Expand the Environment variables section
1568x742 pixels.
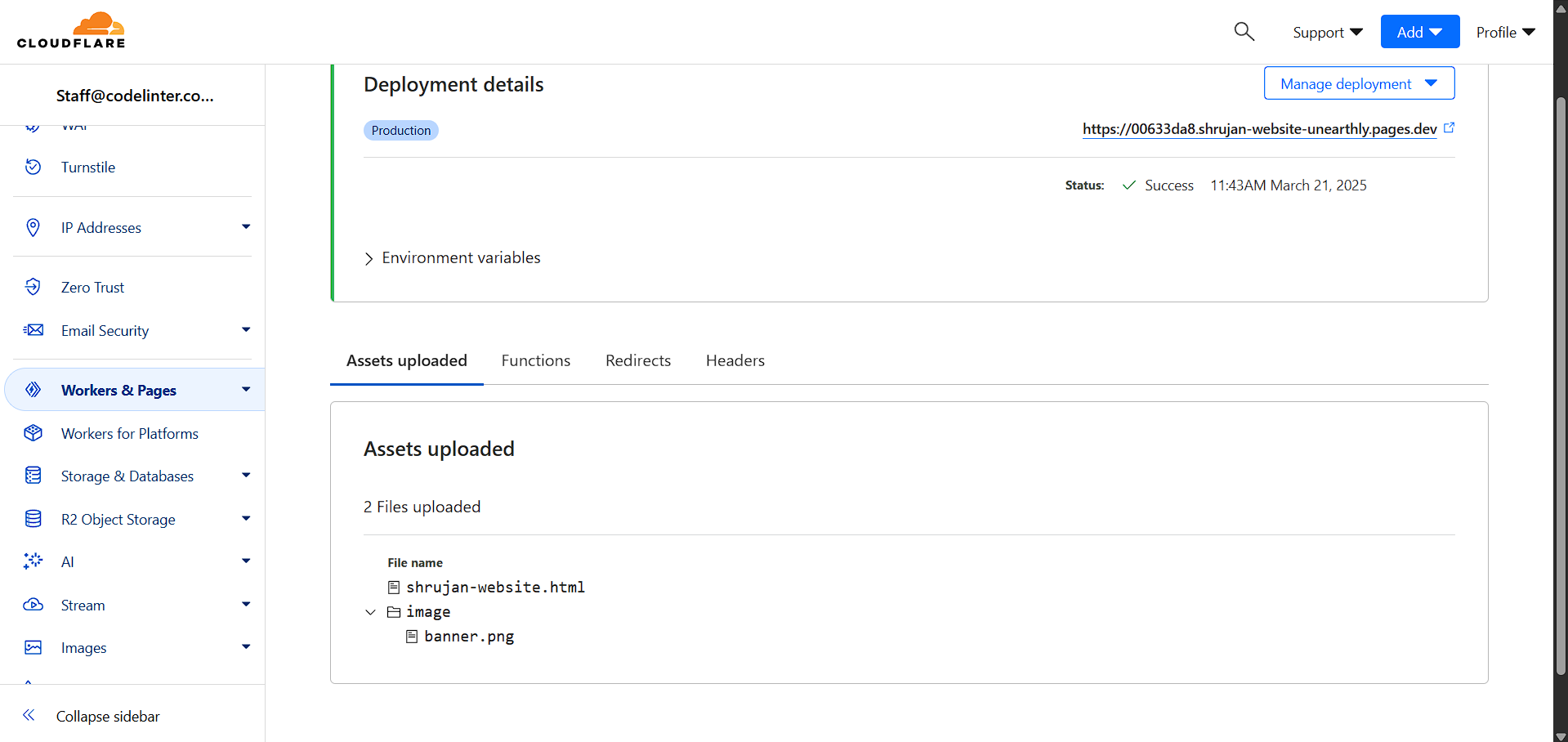(x=452, y=258)
